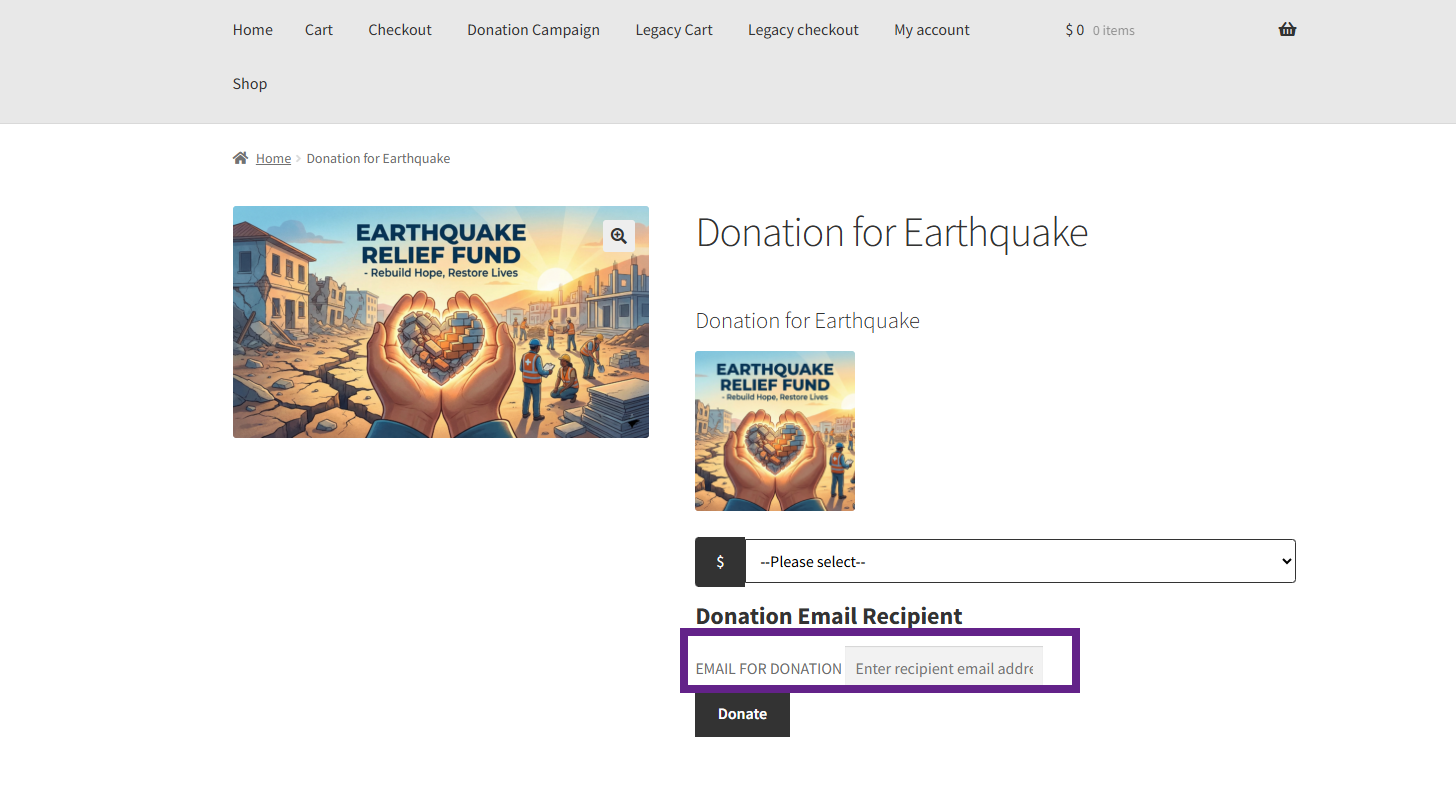The width and height of the screenshot is (1456, 791).
Task: Click the magnifier zoom icon on image
Action: (x=619, y=236)
